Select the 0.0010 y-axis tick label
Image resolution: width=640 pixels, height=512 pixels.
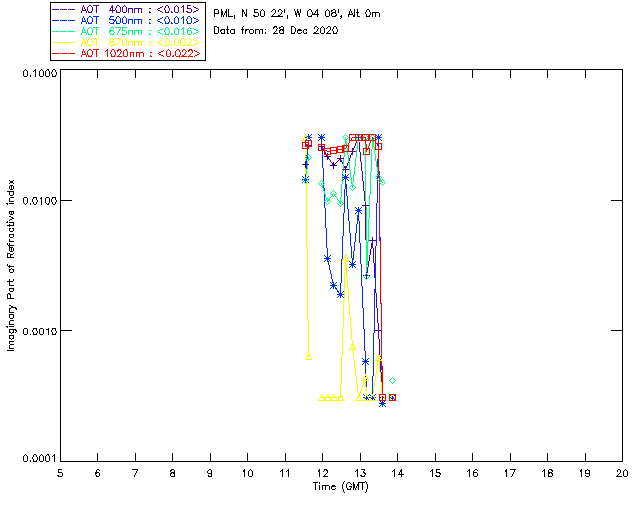click(35, 331)
